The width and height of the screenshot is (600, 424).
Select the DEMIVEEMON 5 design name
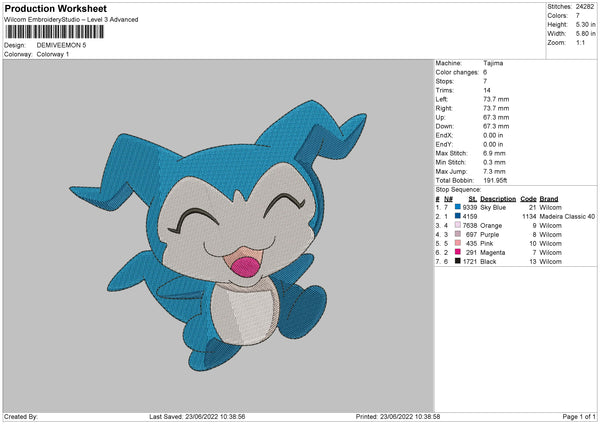[62, 45]
